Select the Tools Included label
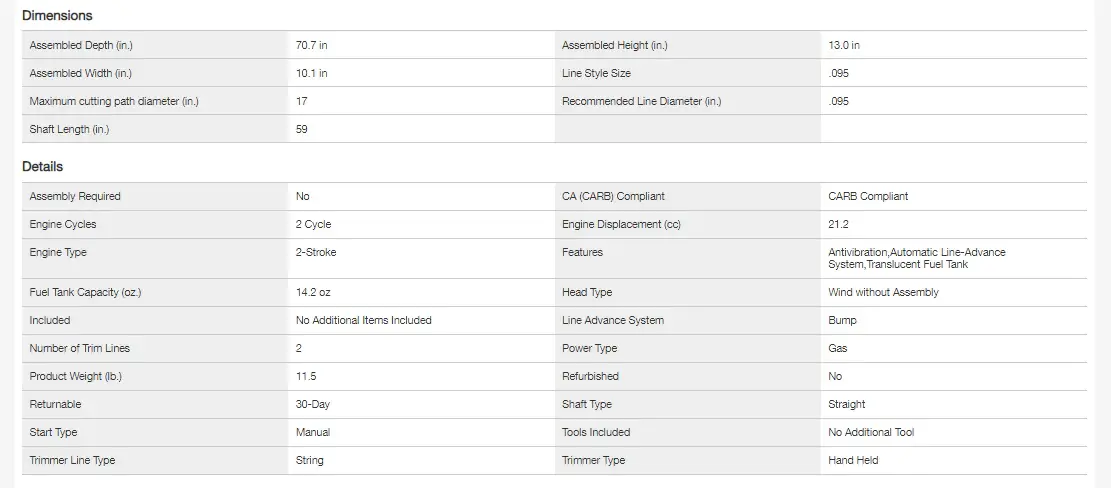Image resolution: width=1111 pixels, height=488 pixels. (x=596, y=432)
